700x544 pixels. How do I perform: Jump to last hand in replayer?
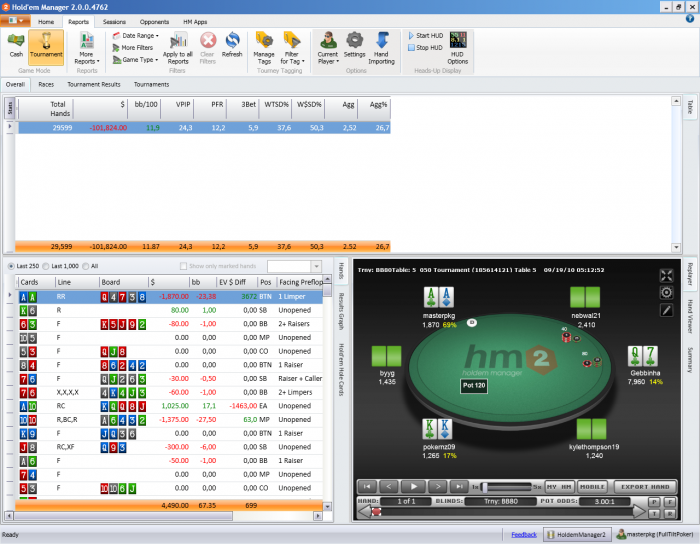click(x=459, y=486)
